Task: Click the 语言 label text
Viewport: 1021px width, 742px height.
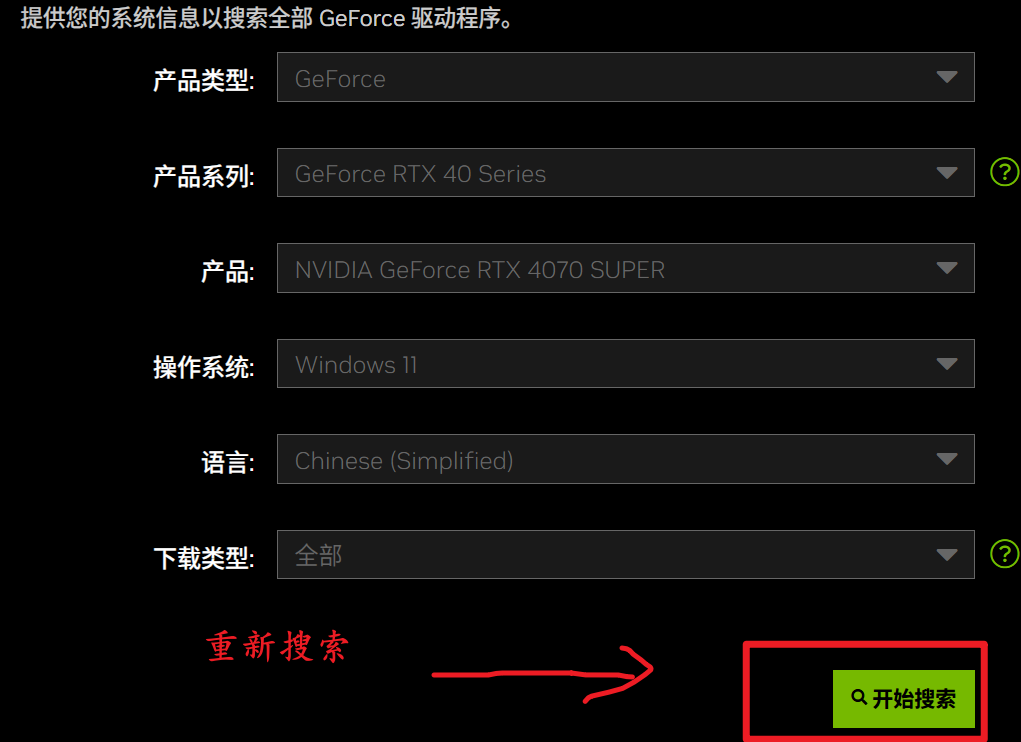Action: pyautogui.click(x=228, y=463)
